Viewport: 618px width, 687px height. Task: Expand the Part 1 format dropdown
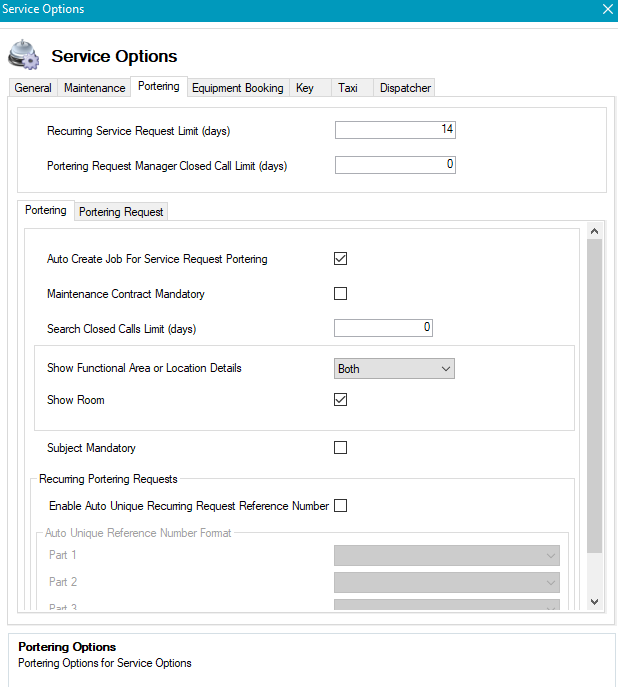446,555
